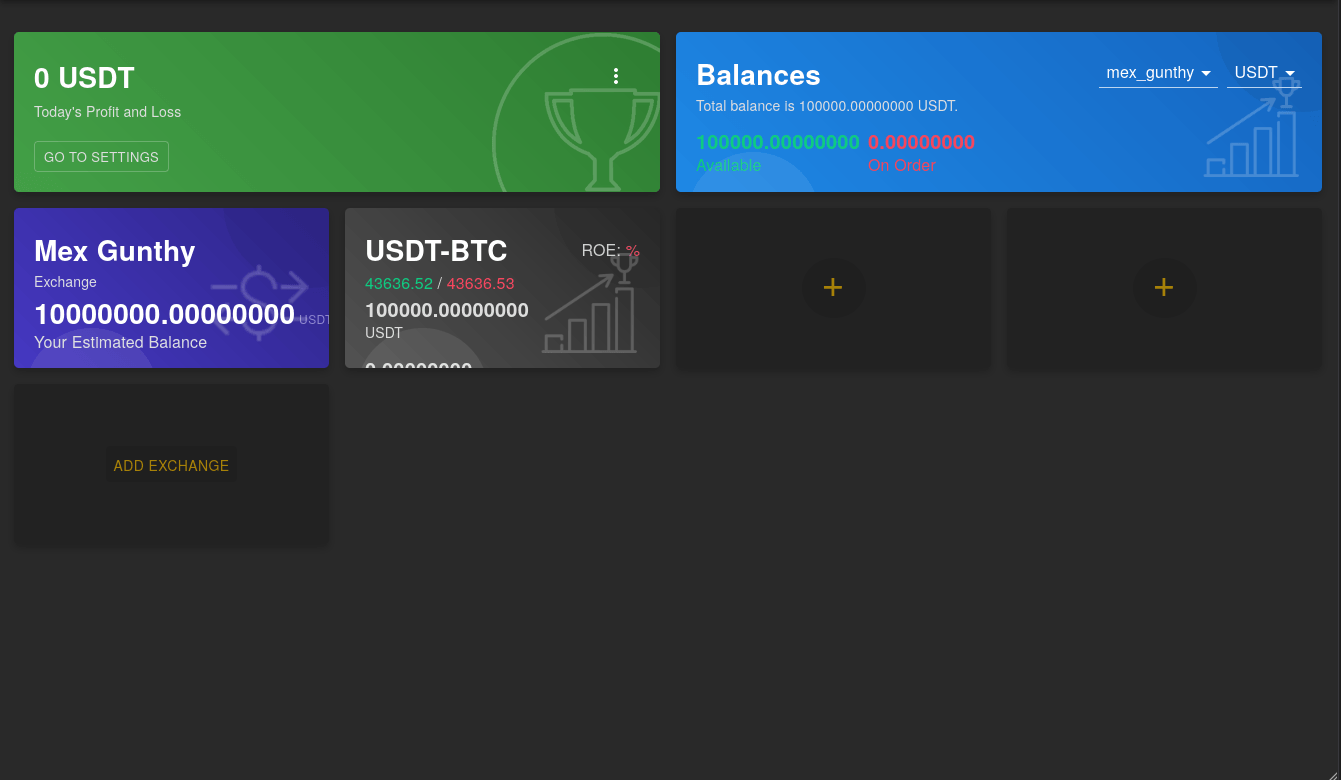Screen dimensions: 1341x780
Task: Open the three-dot menu on the profit card
Action: [x=616, y=76]
